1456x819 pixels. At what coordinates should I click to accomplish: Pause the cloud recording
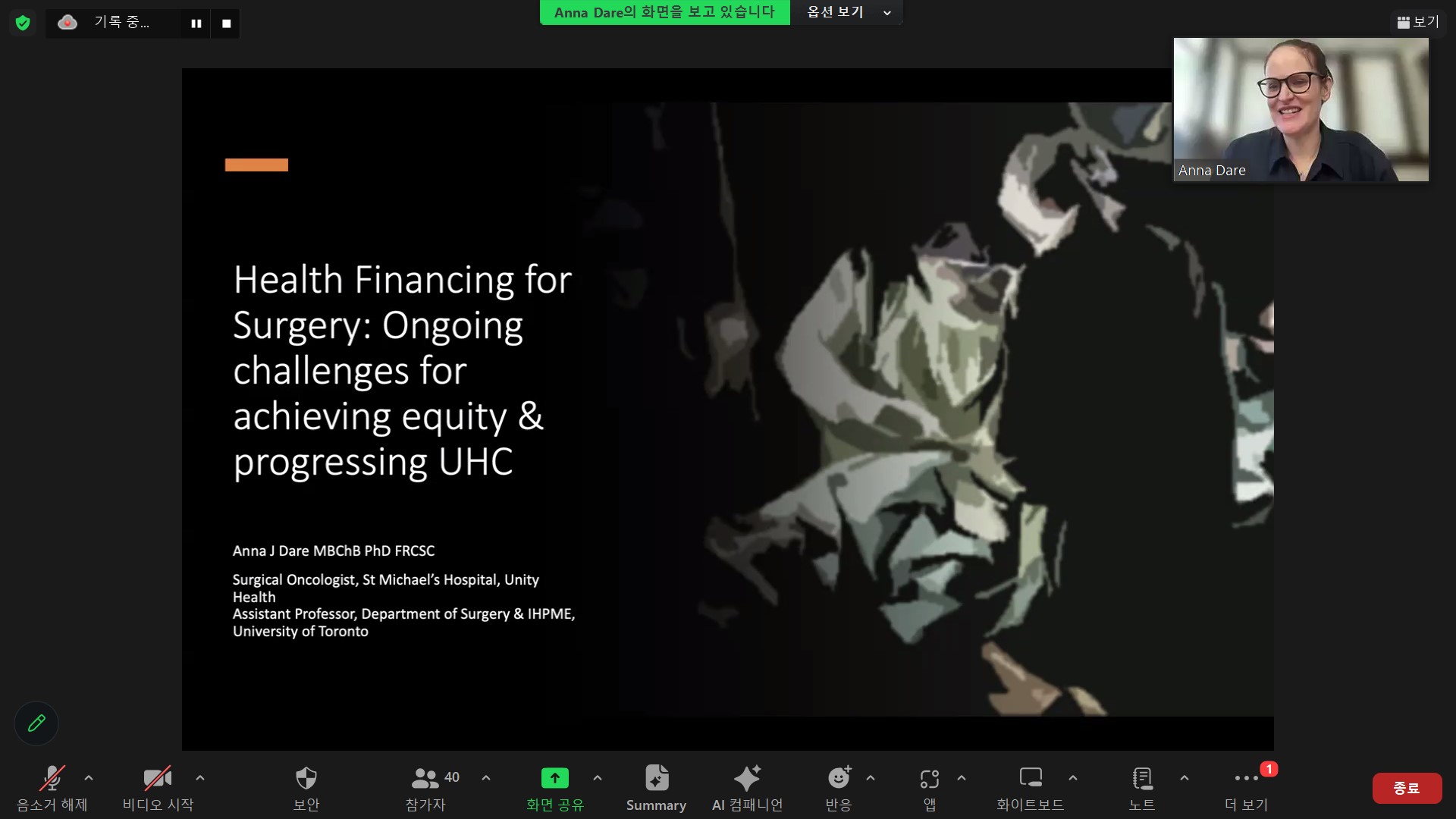tap(196, 24)
